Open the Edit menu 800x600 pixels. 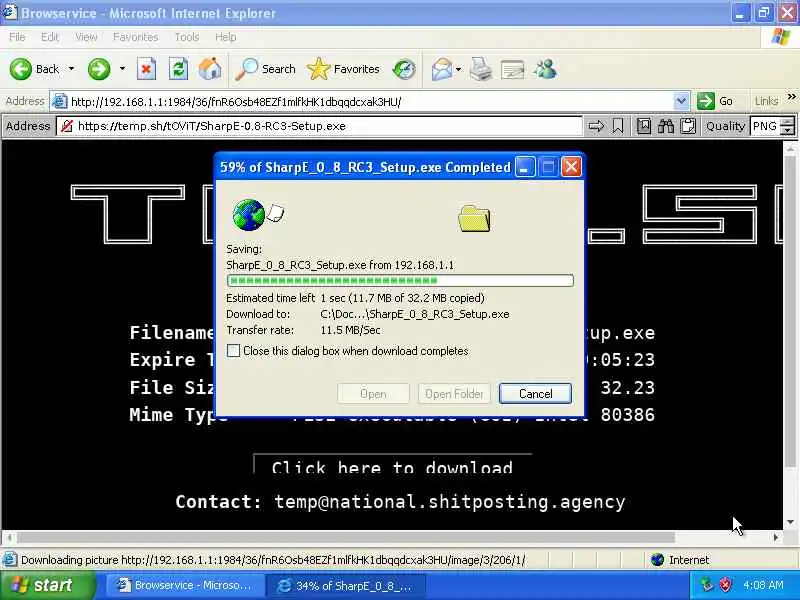[x=49, y=37]
